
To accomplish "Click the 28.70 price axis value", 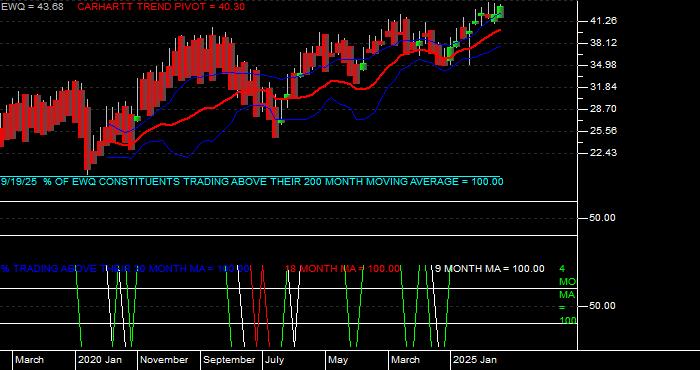I will 603,109.
